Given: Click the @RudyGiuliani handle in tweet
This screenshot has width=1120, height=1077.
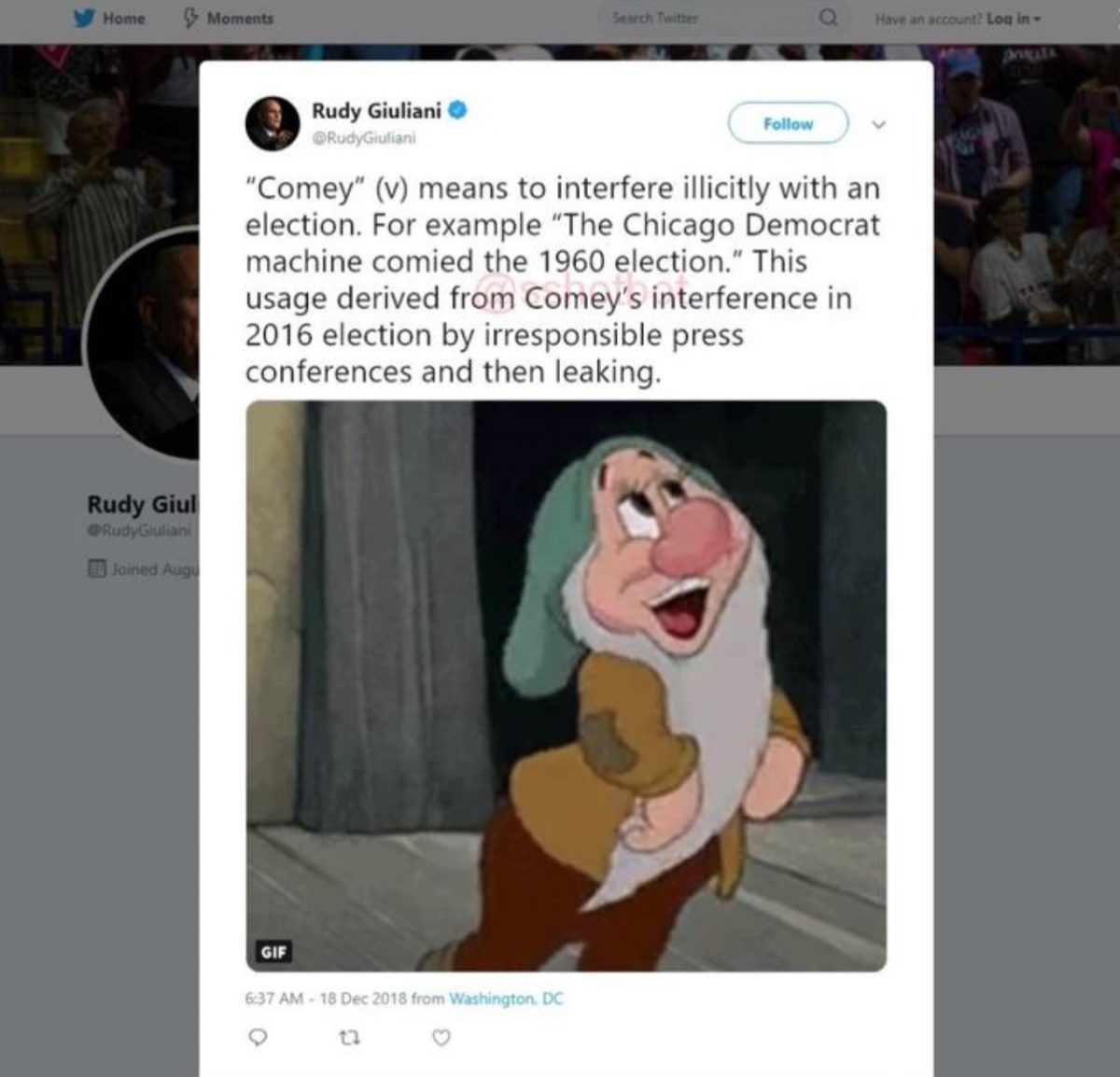Looking at the screenshot, I should click(363, 137).
